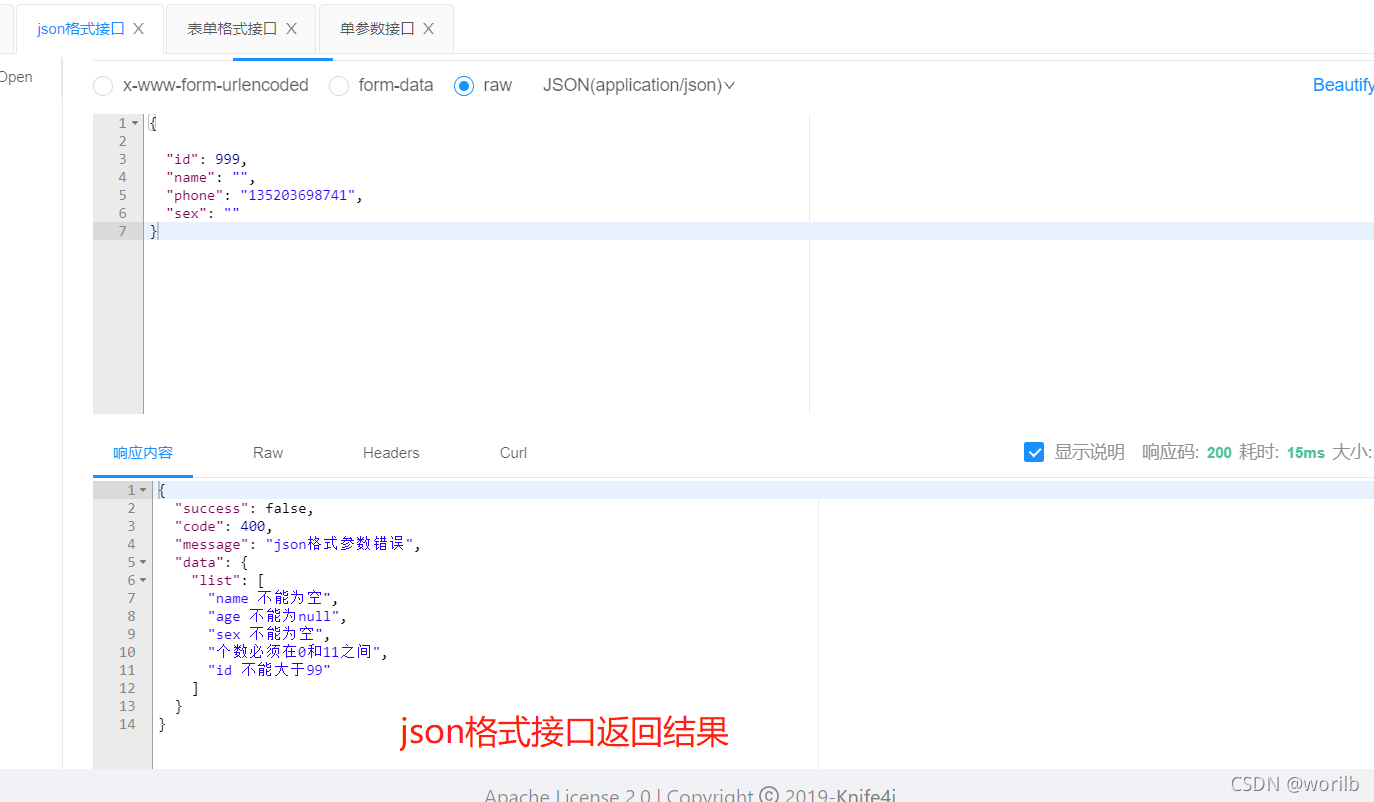Screen dimensions: 1374x802
Task: Open the Headers response tab
Action: [x=391, y=453]
